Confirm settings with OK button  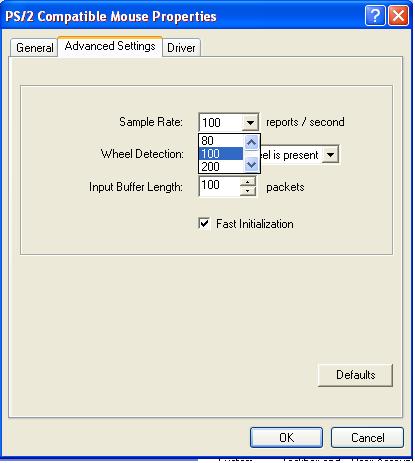coord(286,437)
